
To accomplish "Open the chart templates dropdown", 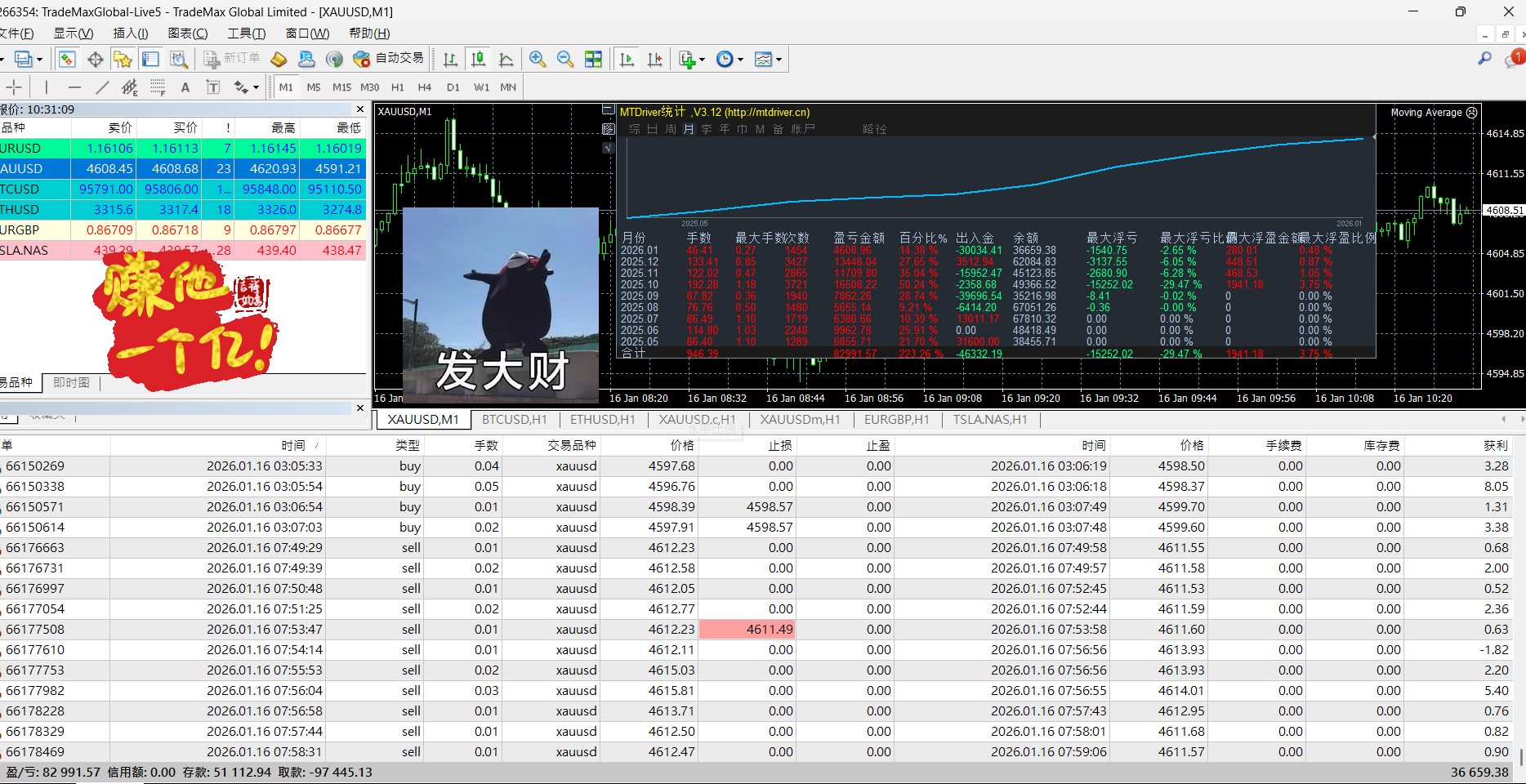I will (x=779, y=60).
